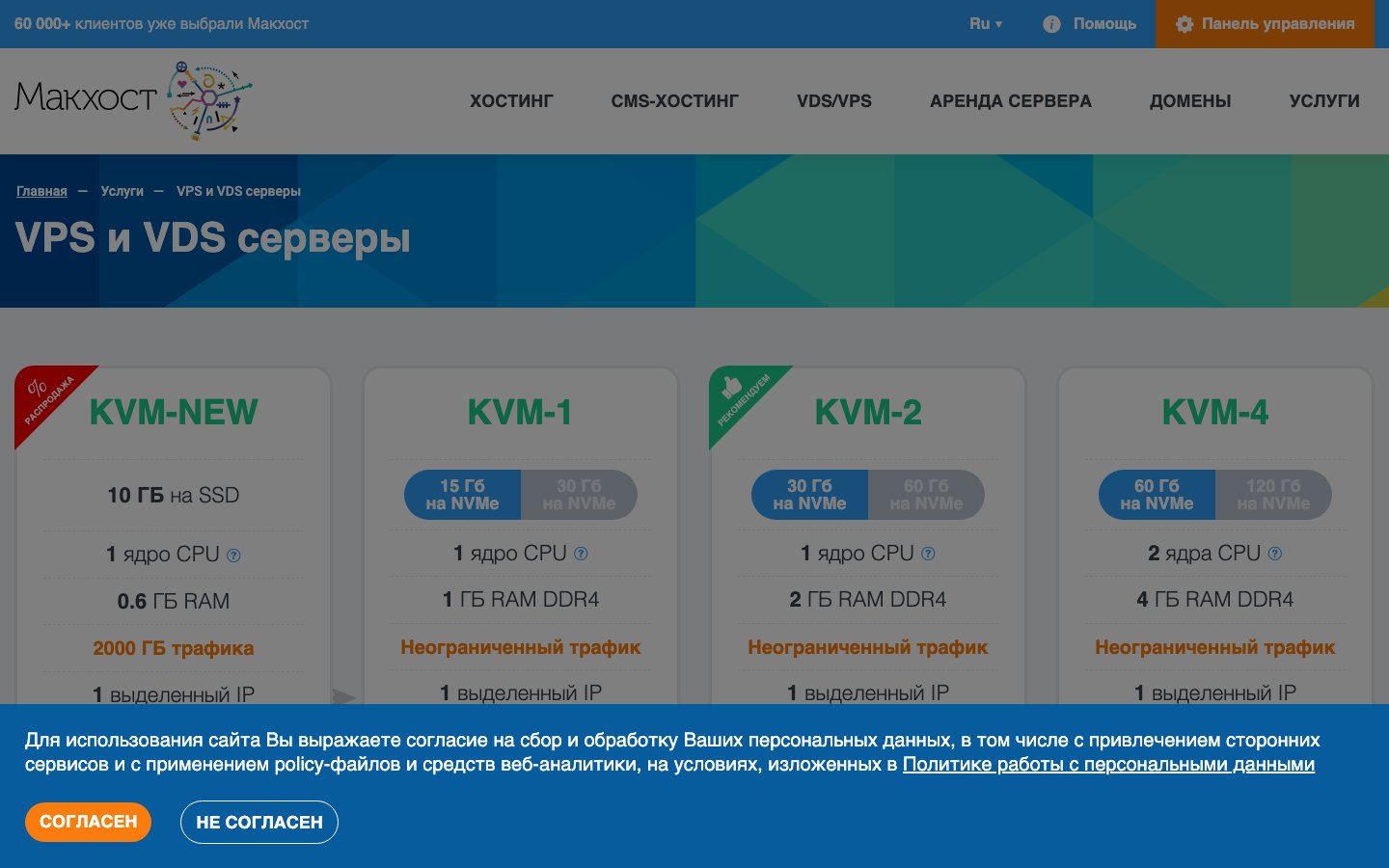1389x868 pixels.
Task: Open the УСЛУГИ menu
Action: tap(1324, 101)
